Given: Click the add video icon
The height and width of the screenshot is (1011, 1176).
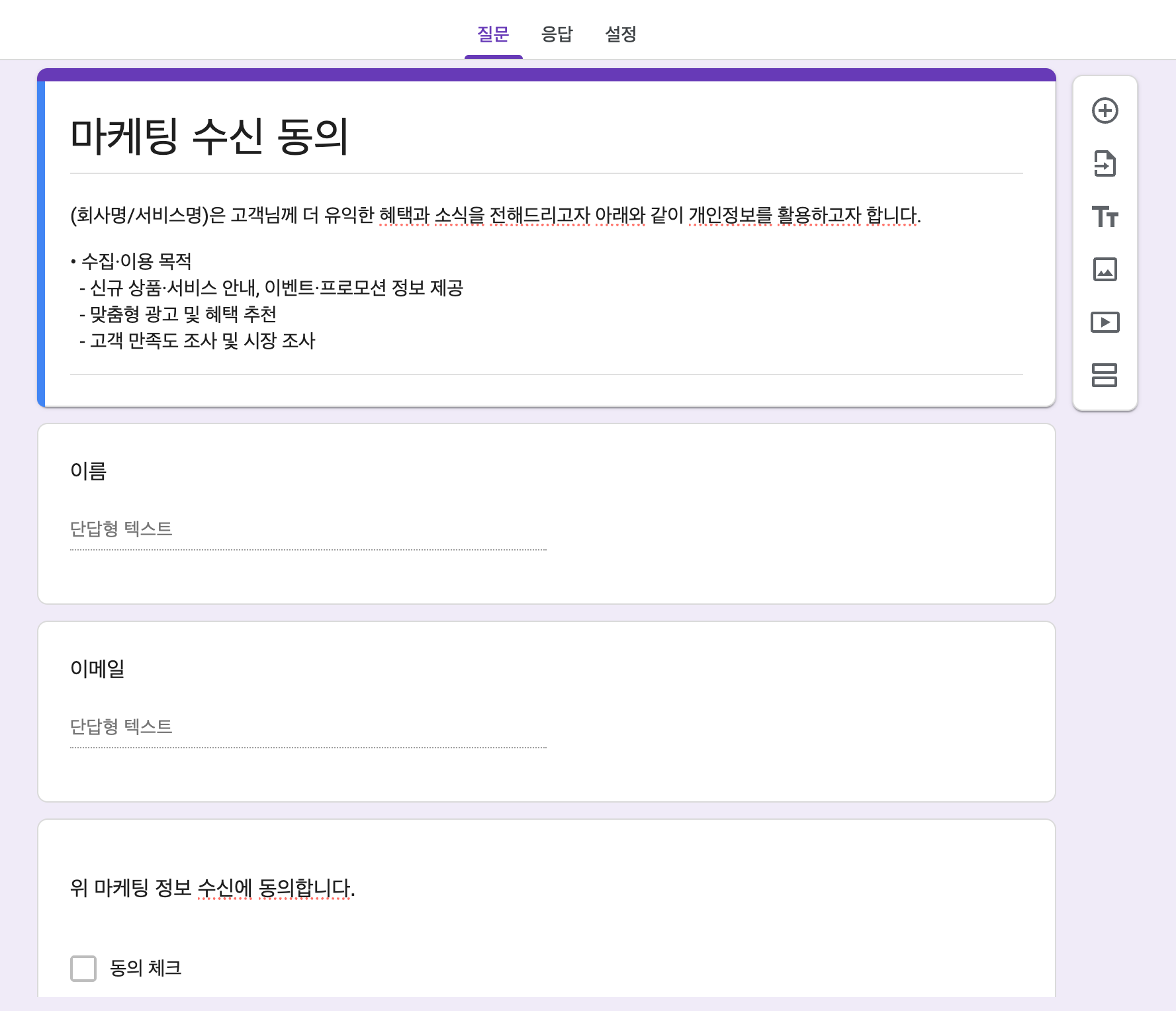Looking at the screenshot, I should point(1105,322).
